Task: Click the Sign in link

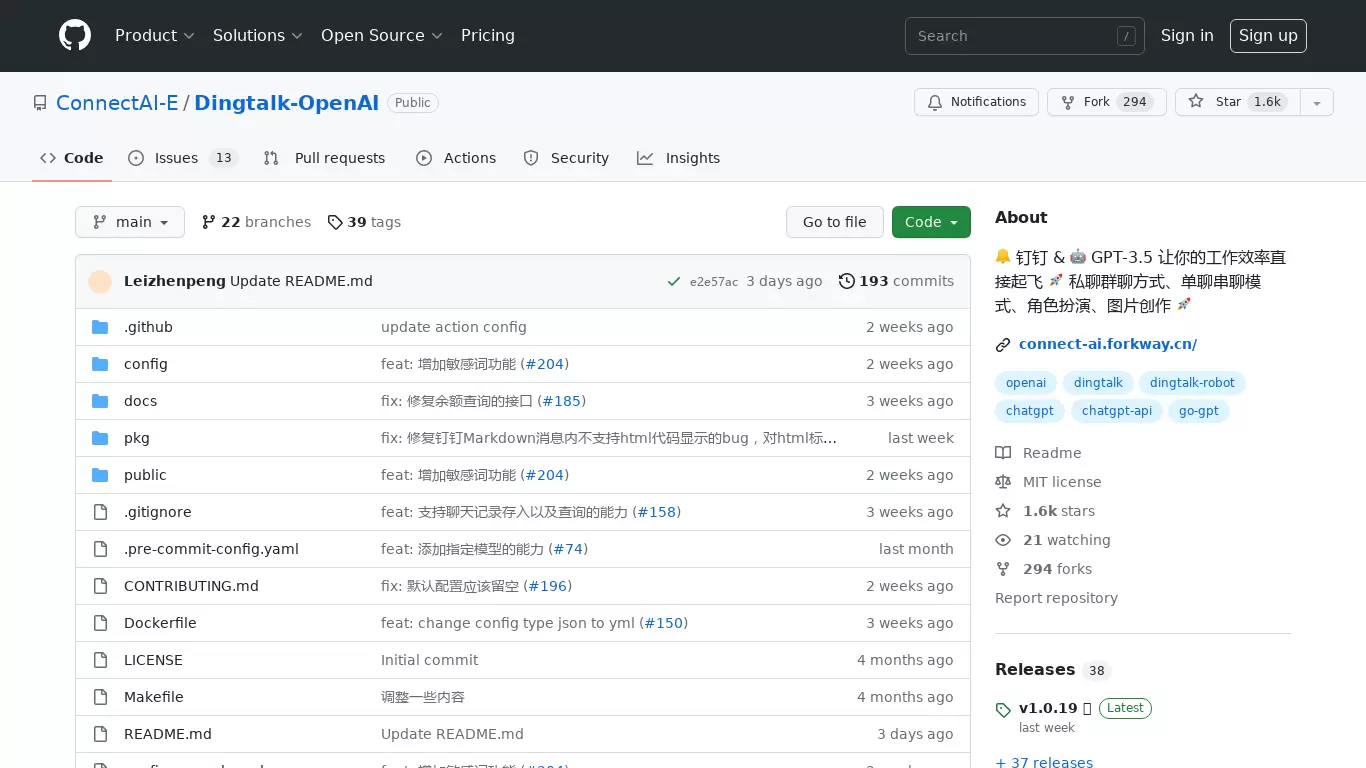Action: tap(1187, 36)
